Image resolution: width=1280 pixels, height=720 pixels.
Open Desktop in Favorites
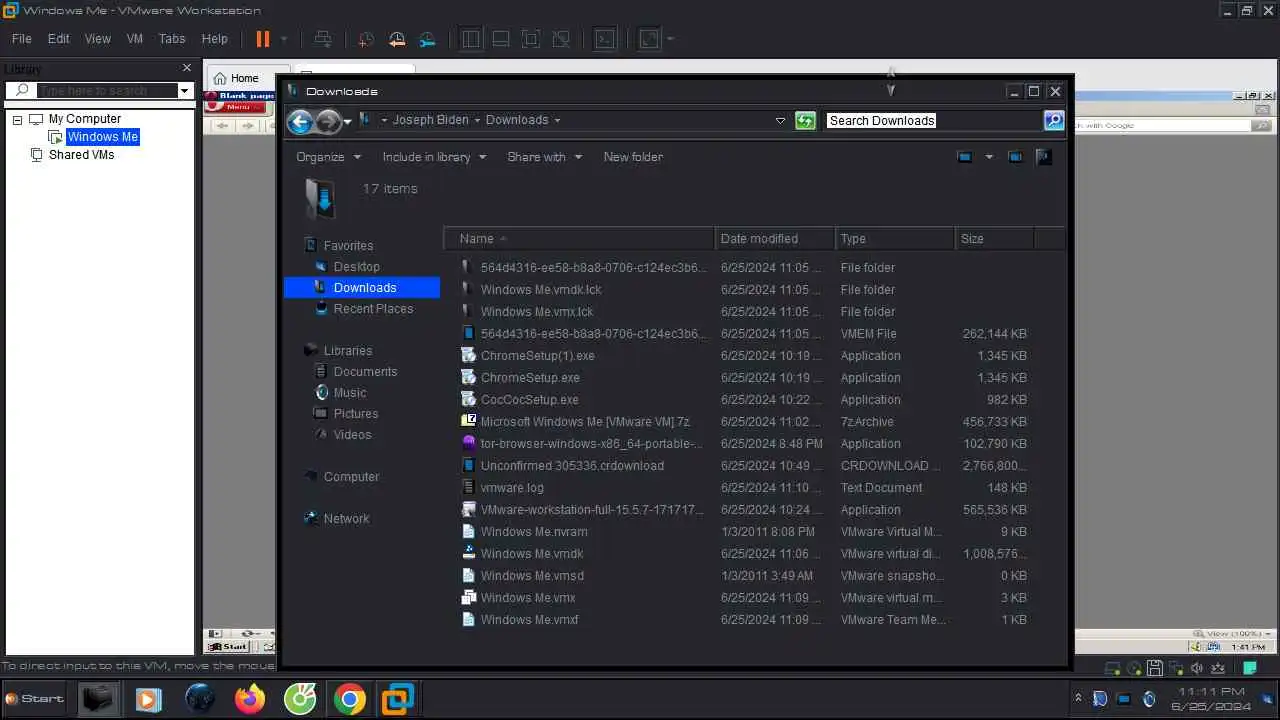click(356, 267)
